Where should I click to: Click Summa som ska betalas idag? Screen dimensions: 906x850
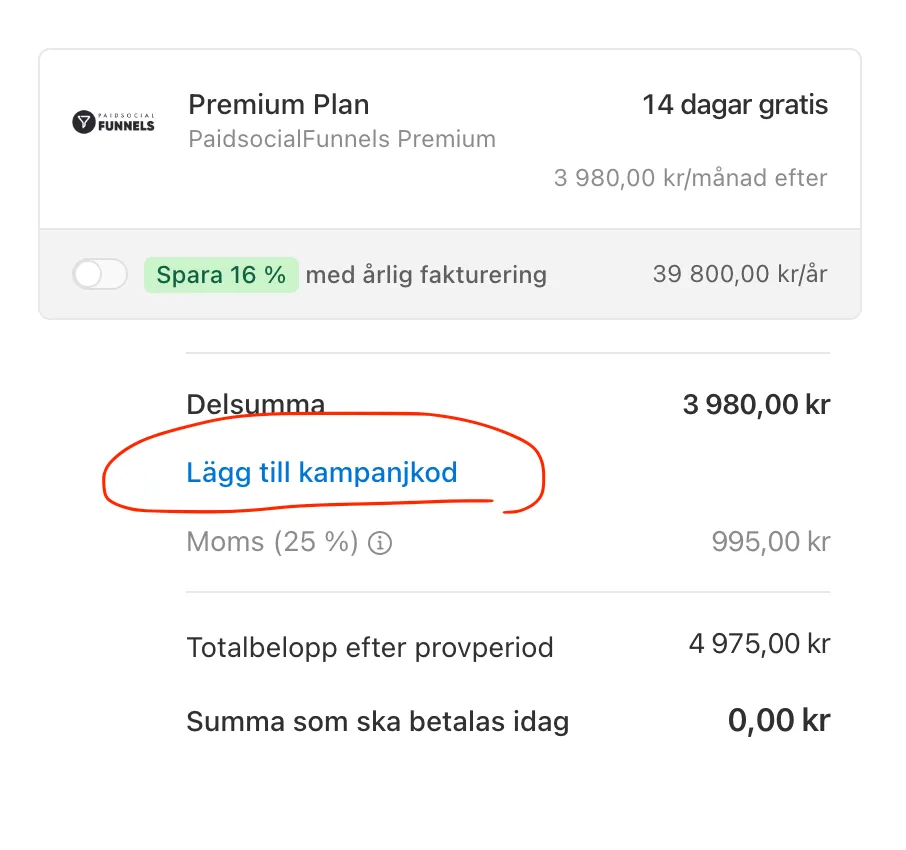tap(378, 722)
